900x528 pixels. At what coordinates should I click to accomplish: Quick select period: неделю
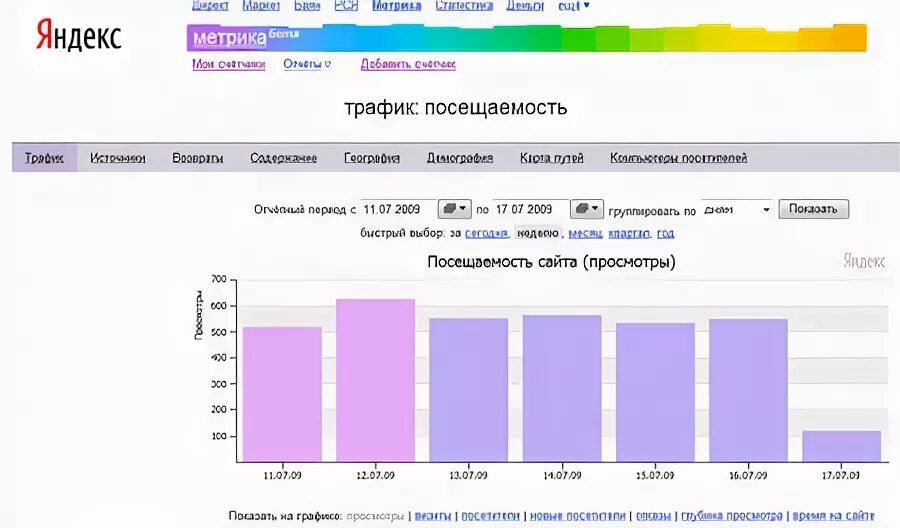tap(537, 233)
